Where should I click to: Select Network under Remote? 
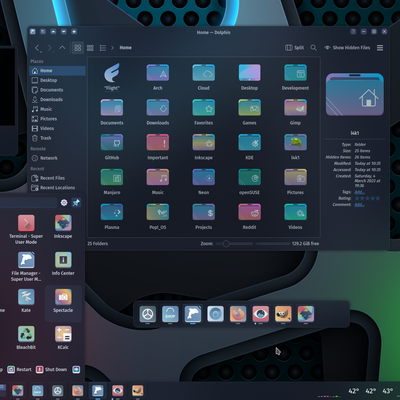[x=57, y=158]
